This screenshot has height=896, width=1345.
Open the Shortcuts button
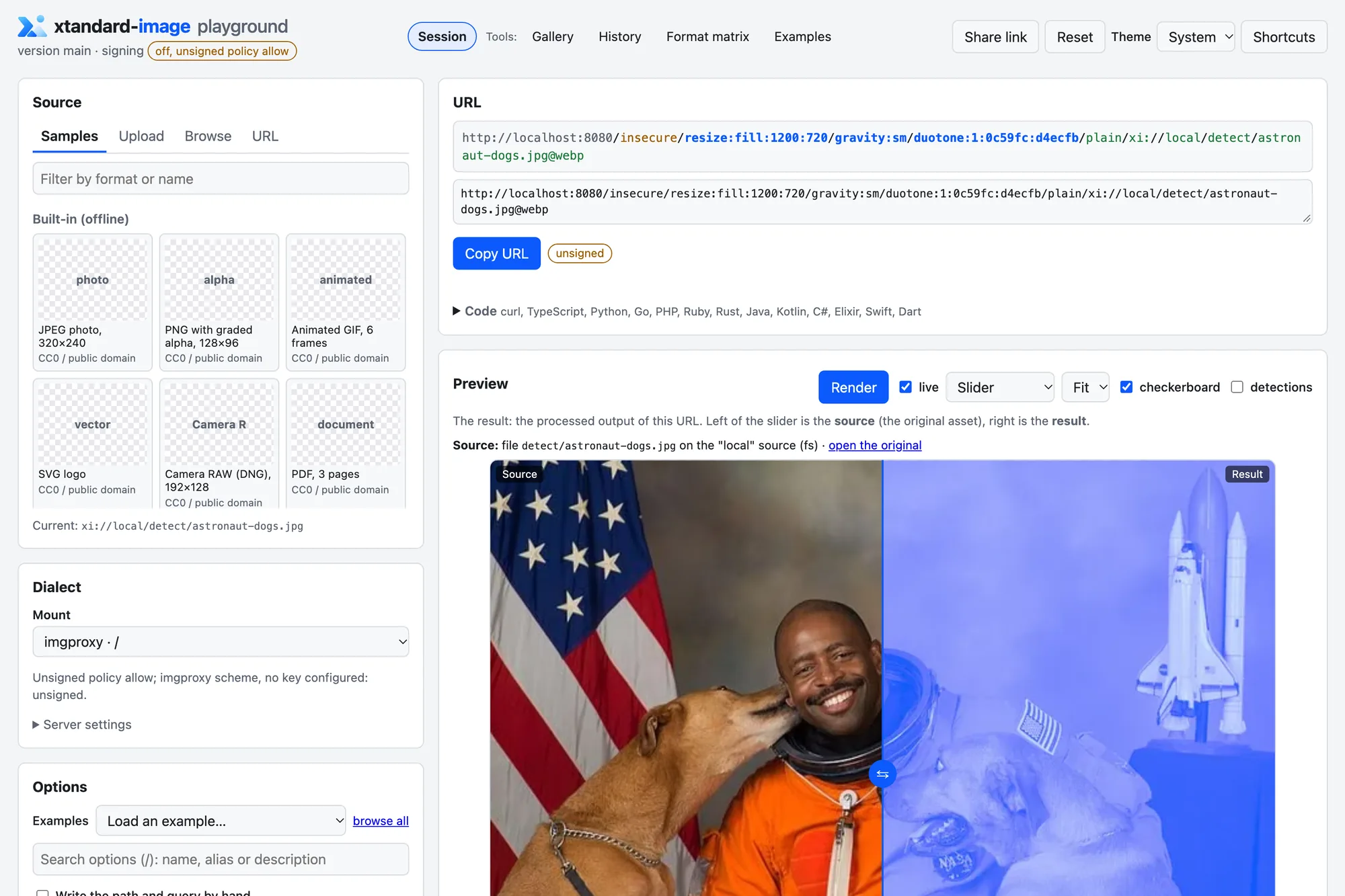(x=1284, y=37)
